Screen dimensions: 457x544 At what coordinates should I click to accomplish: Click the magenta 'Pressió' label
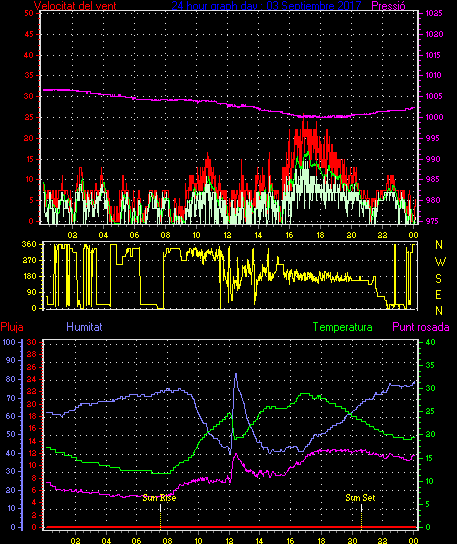coord(388,6)
